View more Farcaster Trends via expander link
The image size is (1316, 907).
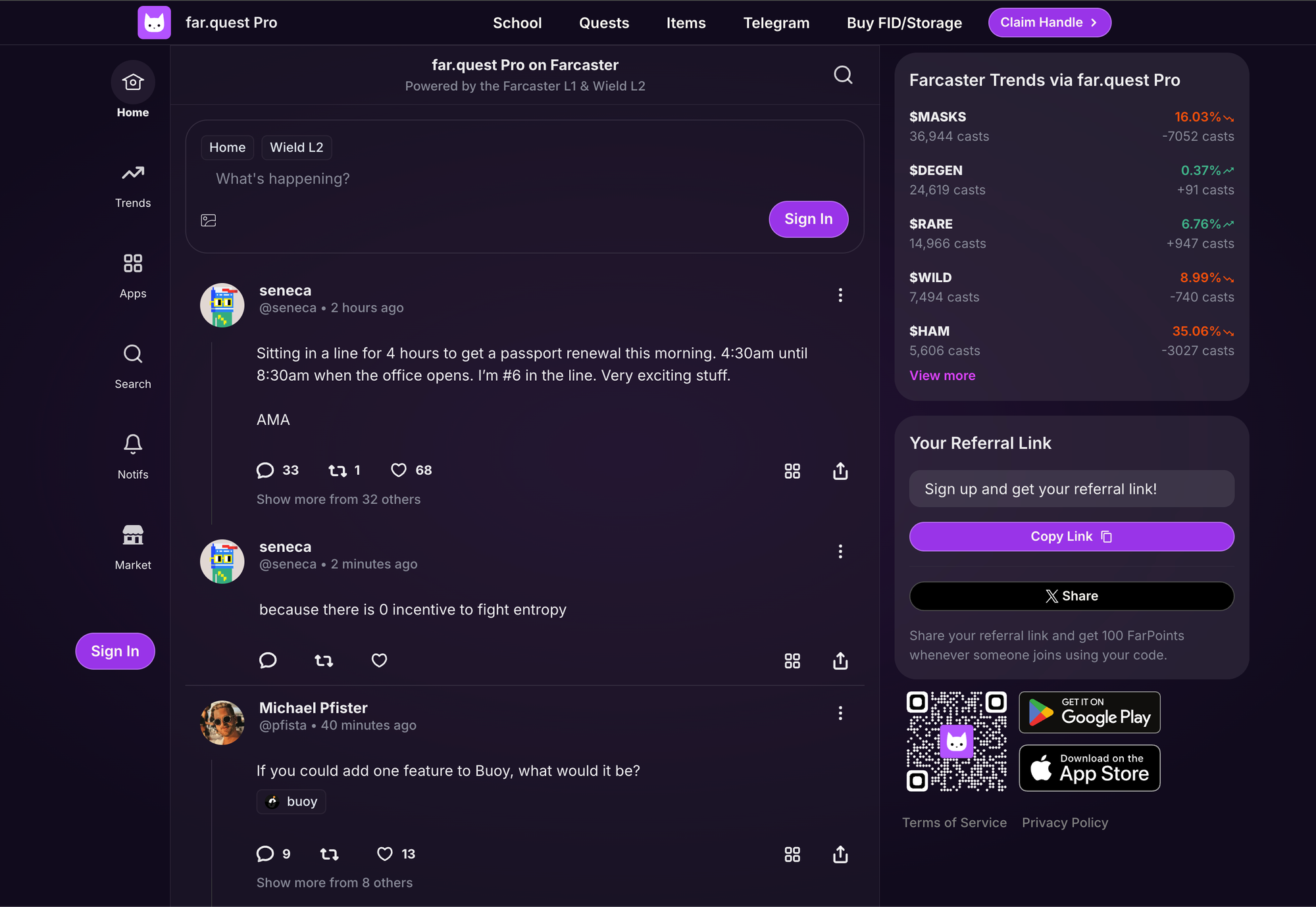(942, 375)
